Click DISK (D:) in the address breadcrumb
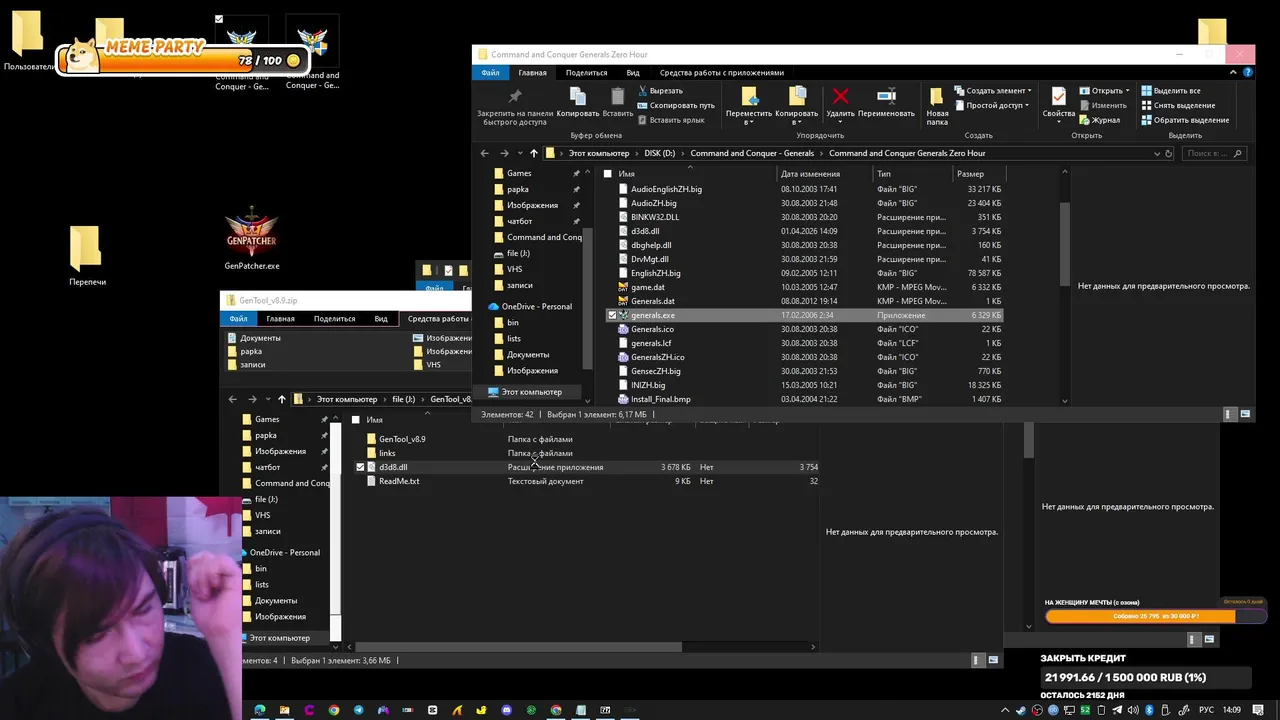 (659, 153)
